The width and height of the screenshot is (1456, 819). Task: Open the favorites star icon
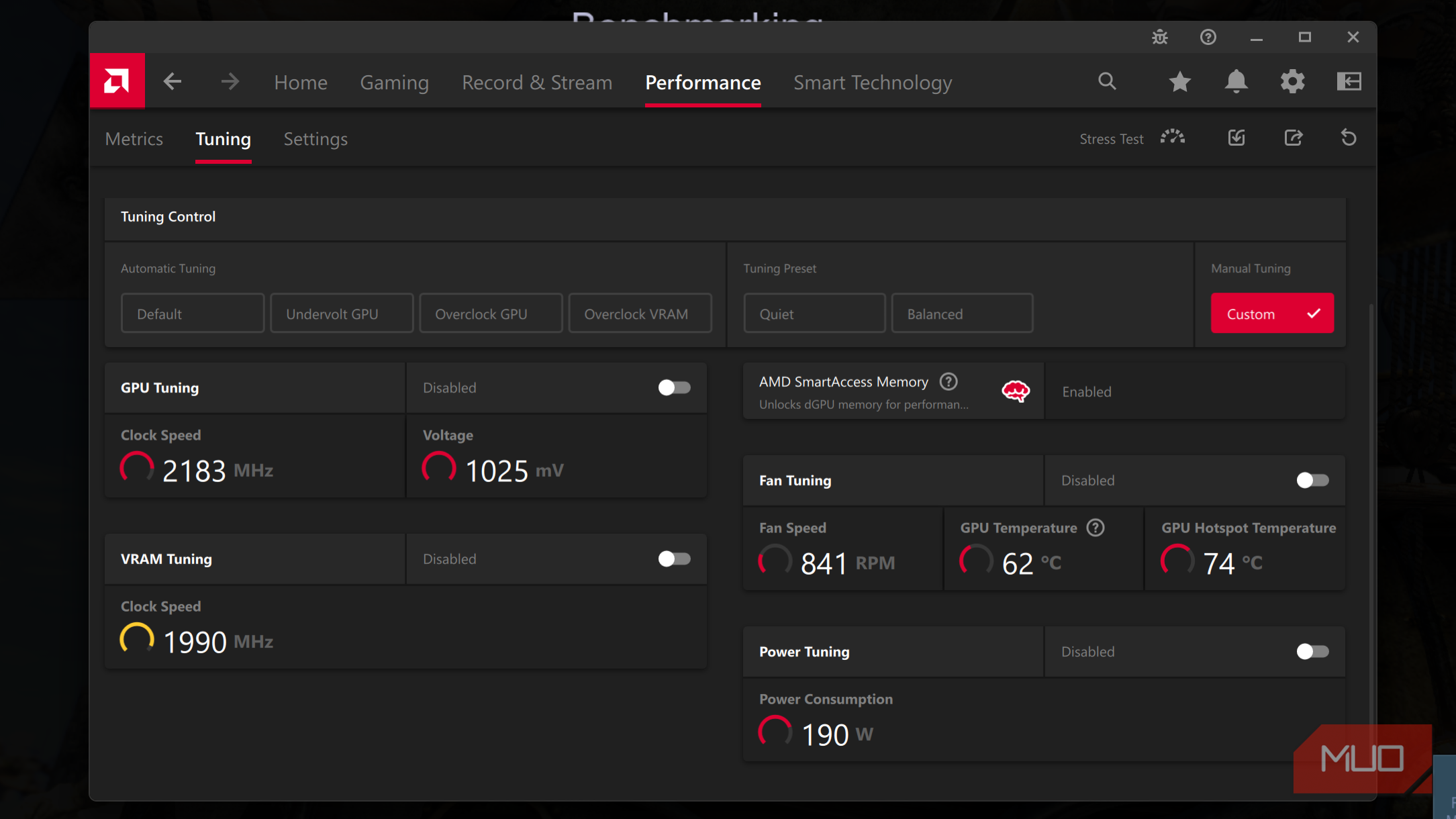pos(1179,82)
